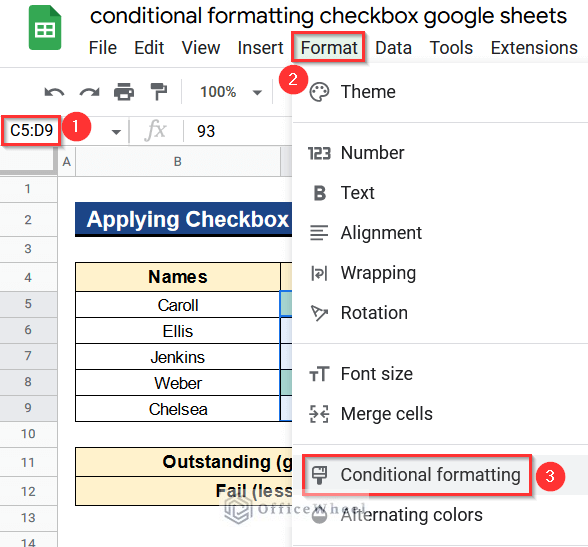Select row 12 header

click(x=28, y=492)
